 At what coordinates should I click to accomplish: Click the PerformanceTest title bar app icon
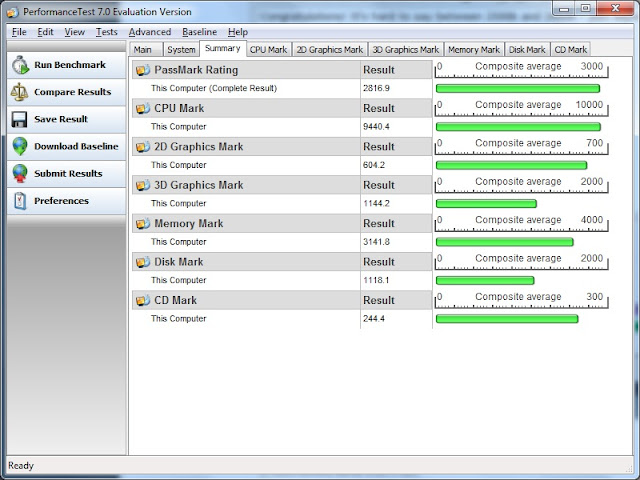pyautogui.click(x=13, y=12)
